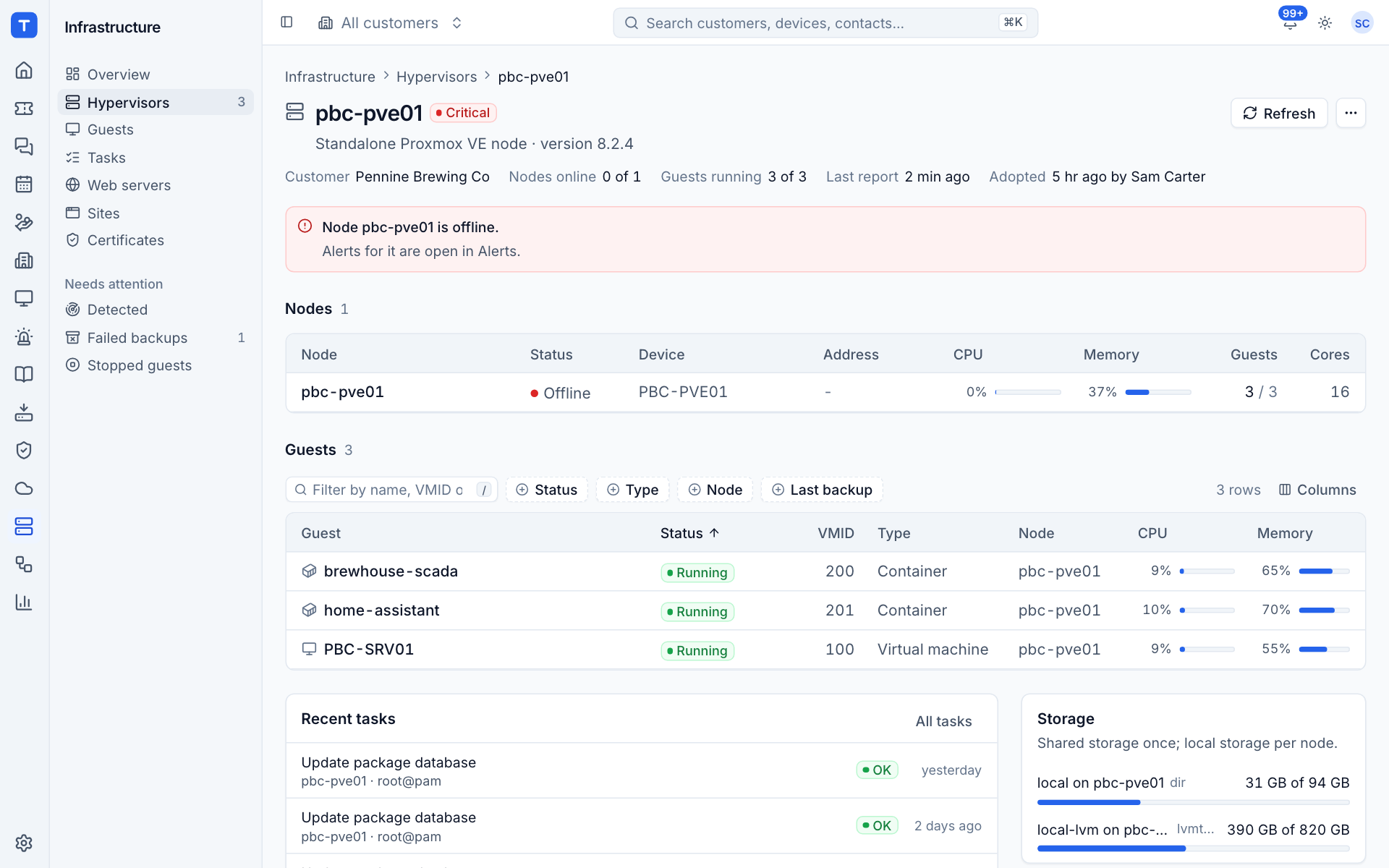1389x868 pixels.
Task: Click Hypervisors breadcrumb link
Action: [x=436, y=77]
